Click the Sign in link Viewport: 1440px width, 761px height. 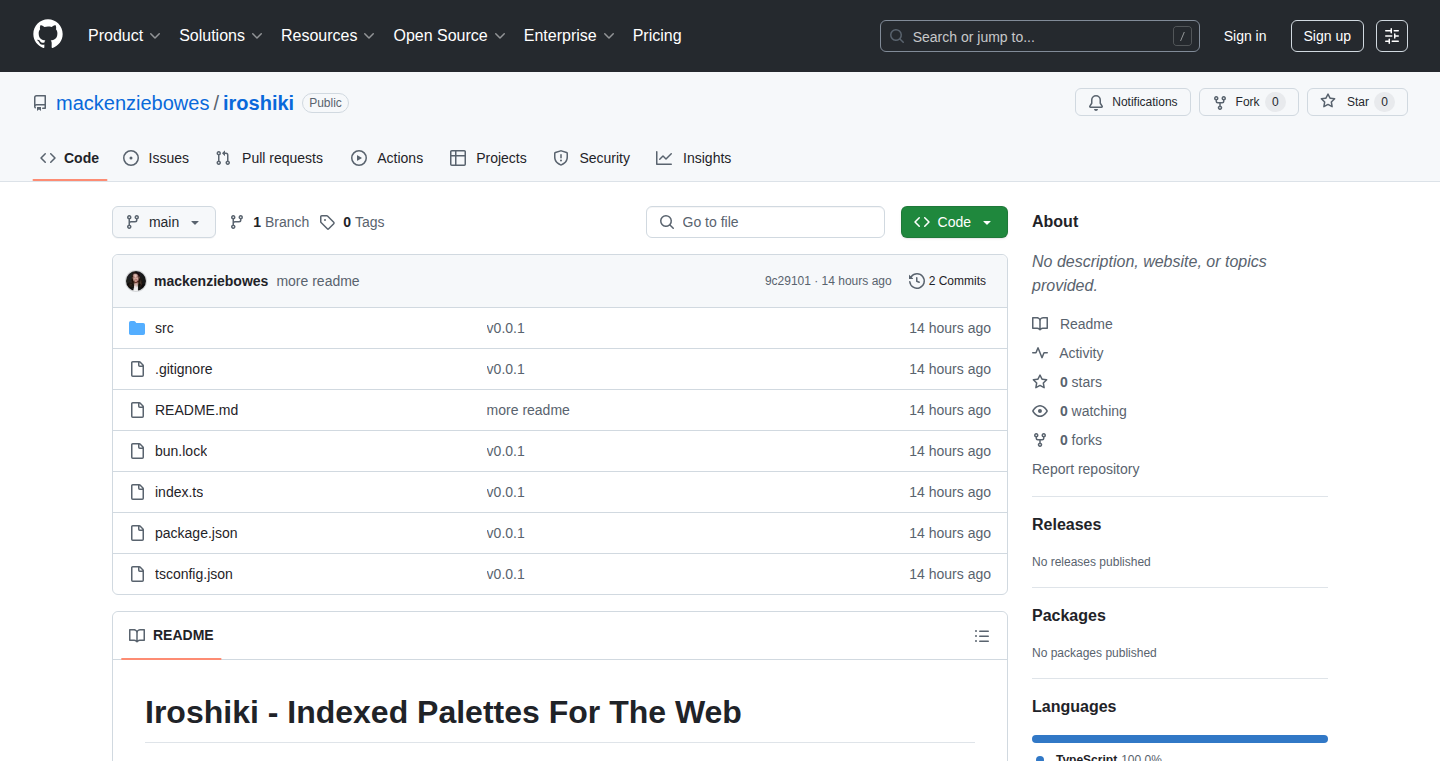click(1245, 36)
